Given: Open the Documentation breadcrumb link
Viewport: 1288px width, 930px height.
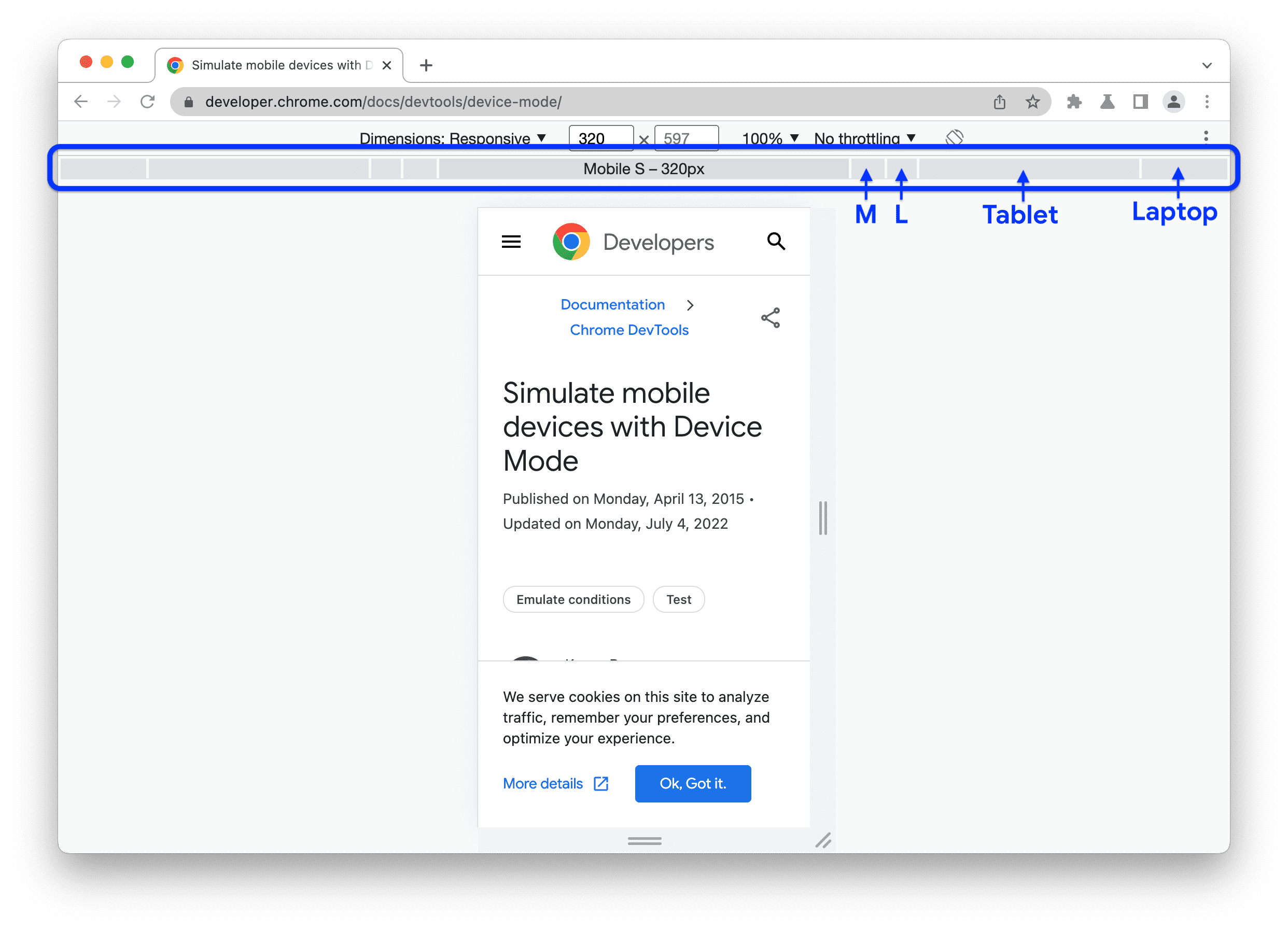Looking at the screenshot, I should (x=611, y=304).
